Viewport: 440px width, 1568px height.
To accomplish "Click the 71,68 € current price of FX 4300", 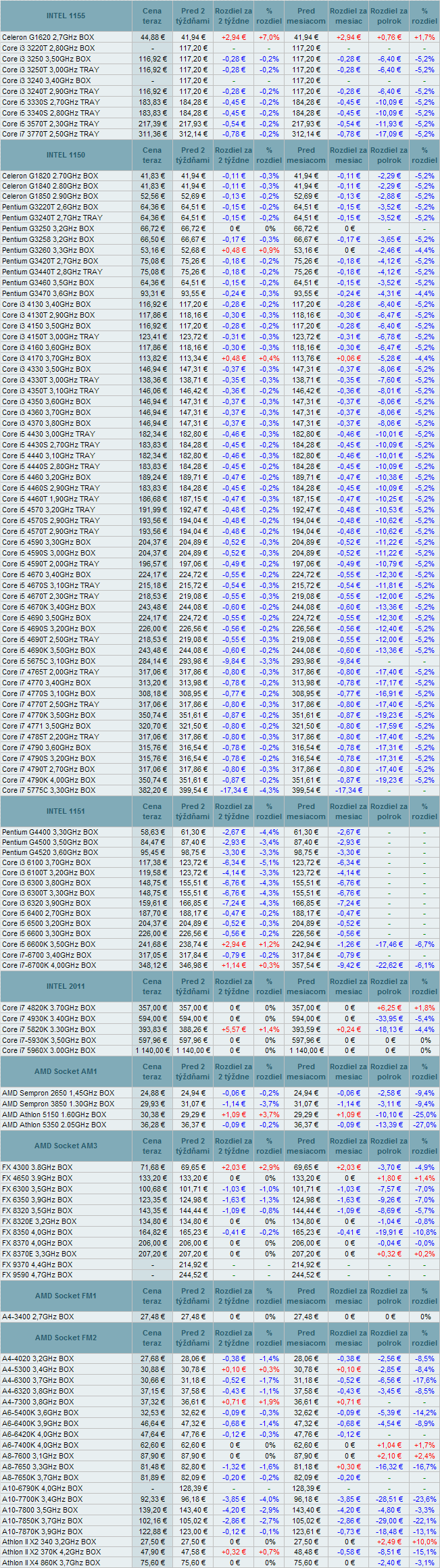I will click(x=153, y=1167).
